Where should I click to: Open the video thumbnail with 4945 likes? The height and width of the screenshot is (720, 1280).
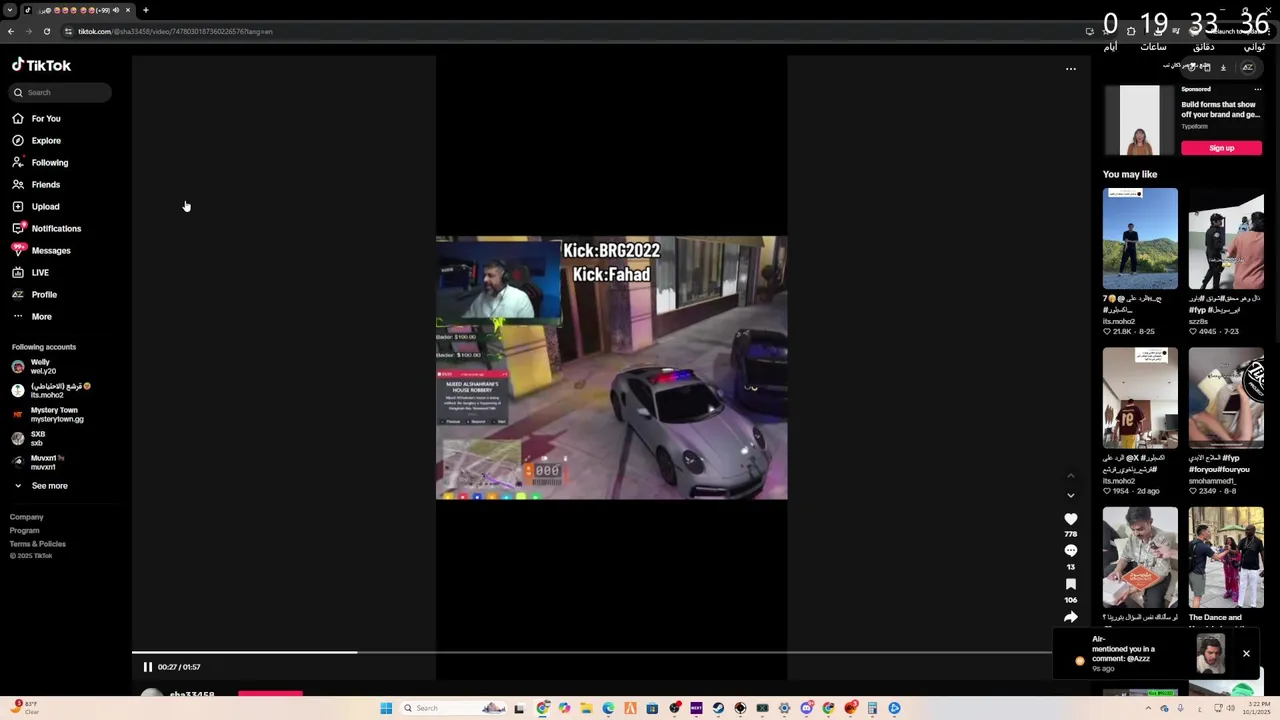pos(1226,238)
